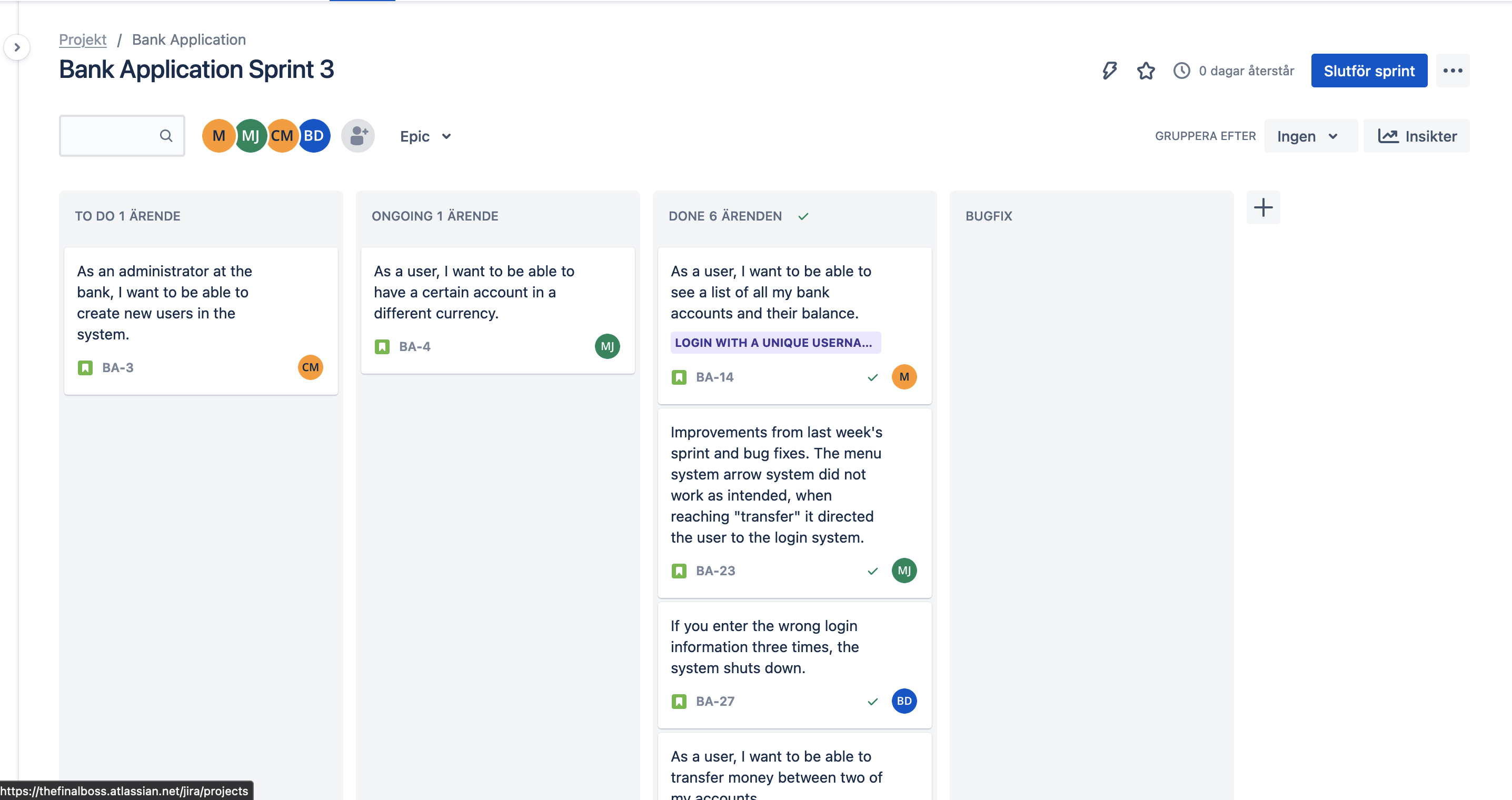Click the search magnifier icon
This screenshot has width=1512, height=800.
tap(166, 136)
